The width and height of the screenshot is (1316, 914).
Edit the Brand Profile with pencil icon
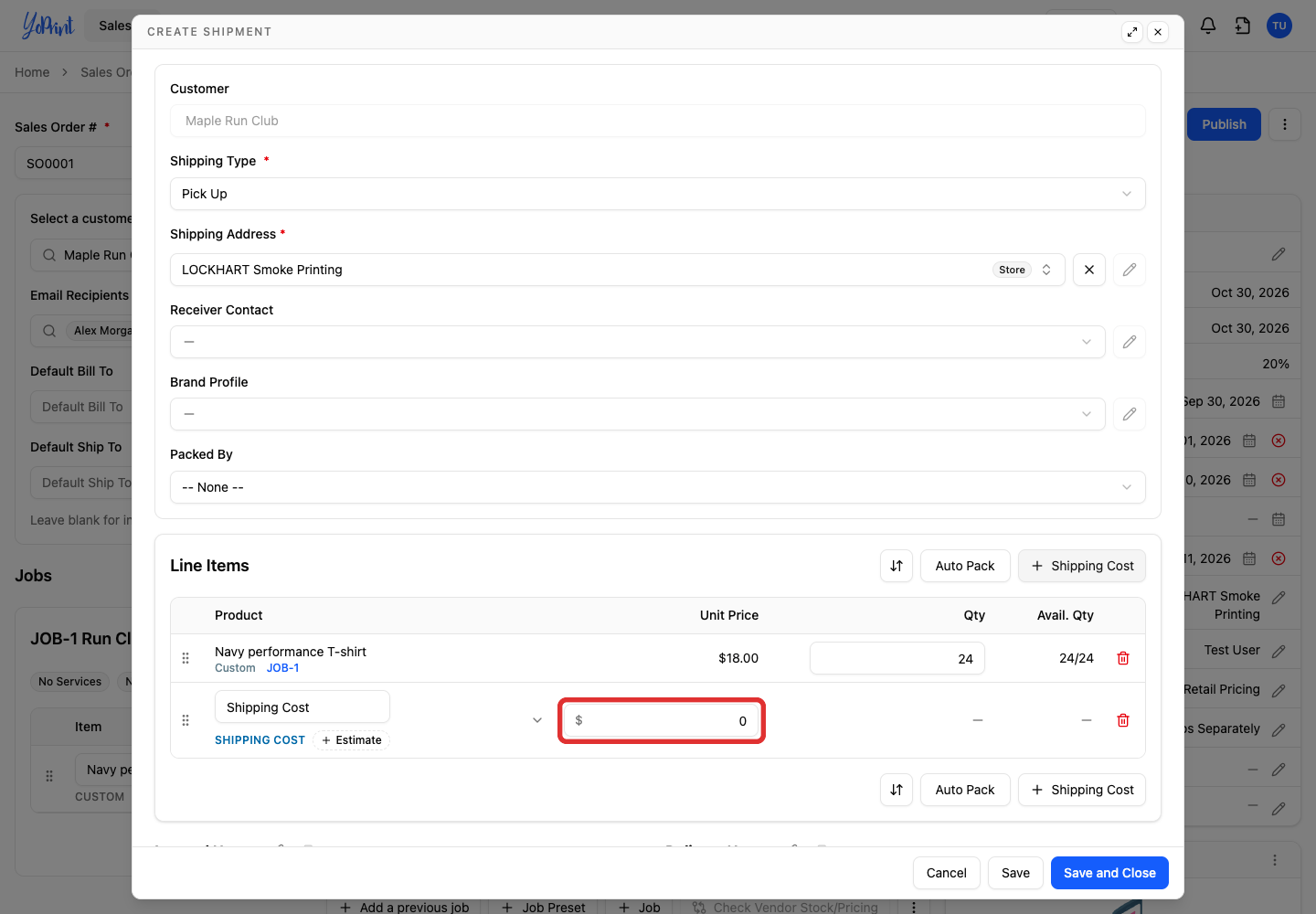tap(1130, 414)
